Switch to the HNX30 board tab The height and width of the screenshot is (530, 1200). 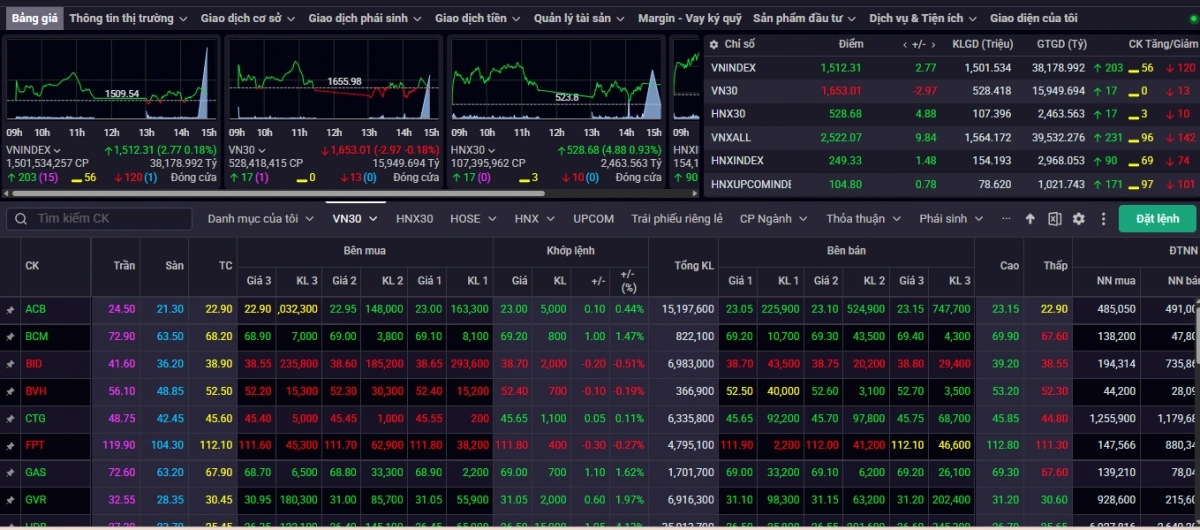click(x=414, y=218)
